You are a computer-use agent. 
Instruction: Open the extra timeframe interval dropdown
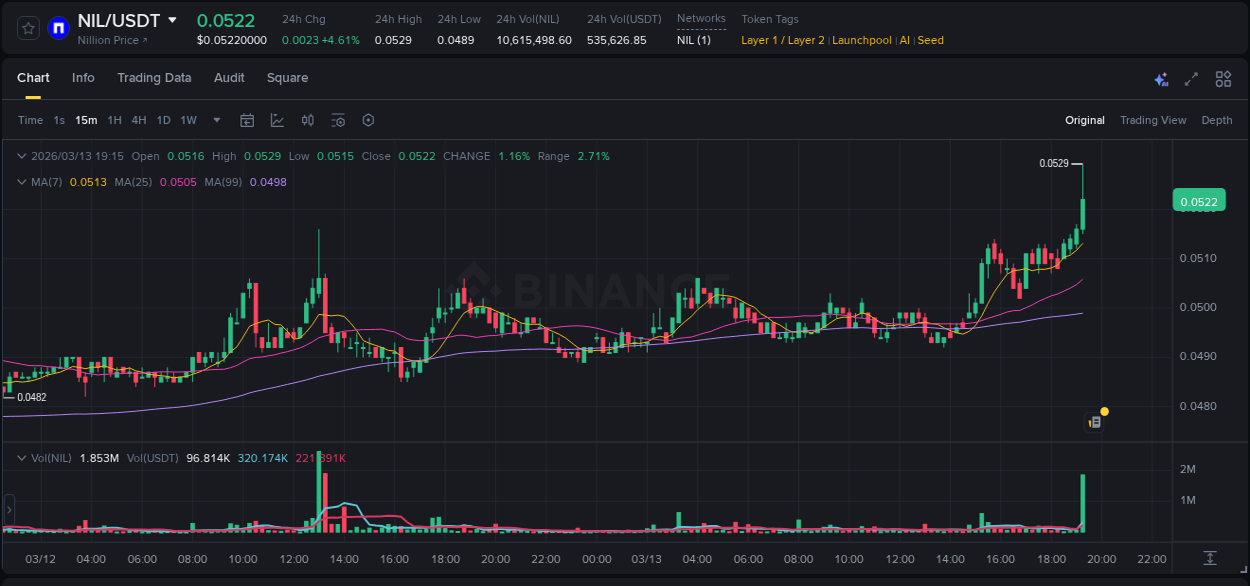point(215,120)
